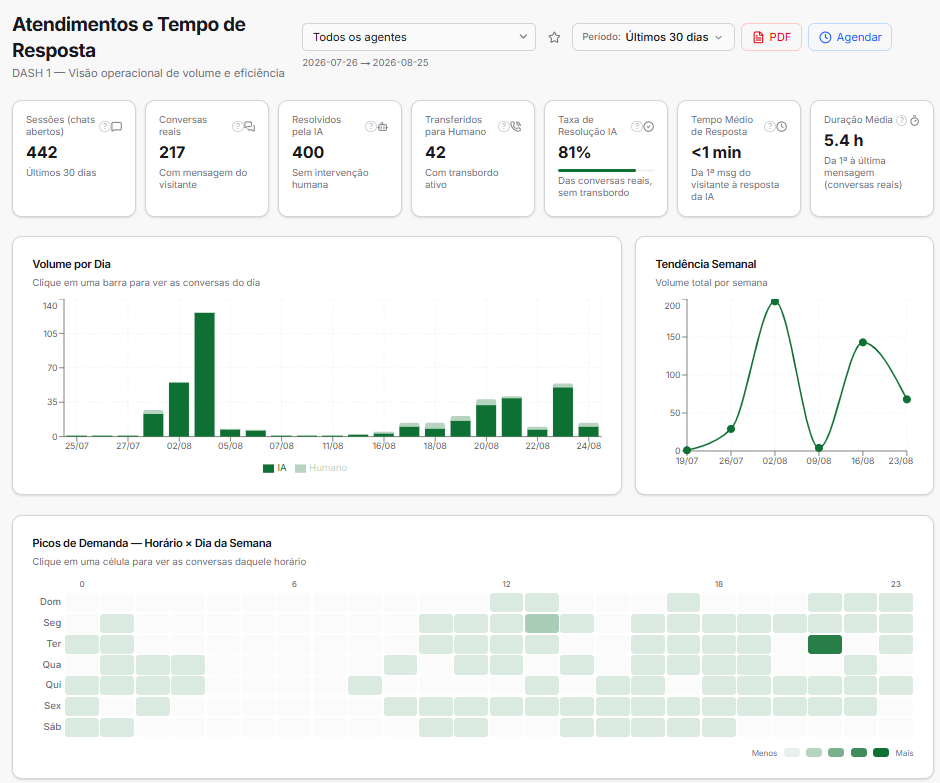
Task: Click the Sessões value 442
Action: coord(42,153)
